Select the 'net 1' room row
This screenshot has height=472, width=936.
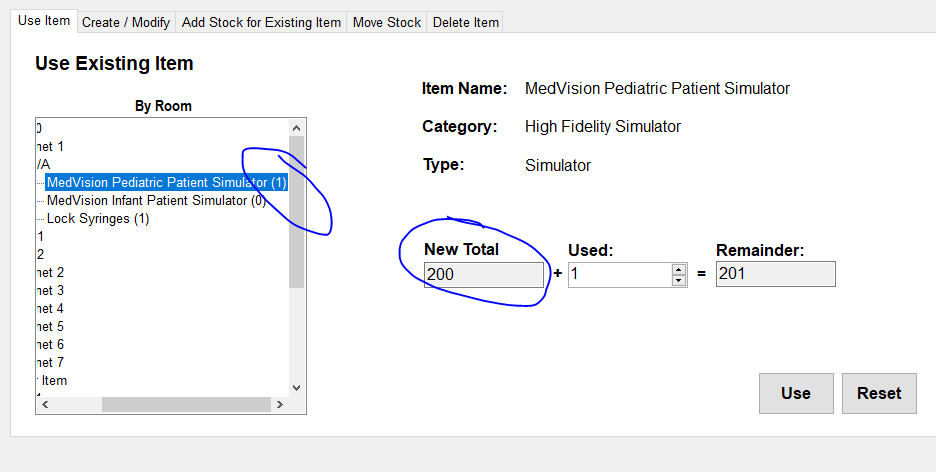(x=50, y=146)
